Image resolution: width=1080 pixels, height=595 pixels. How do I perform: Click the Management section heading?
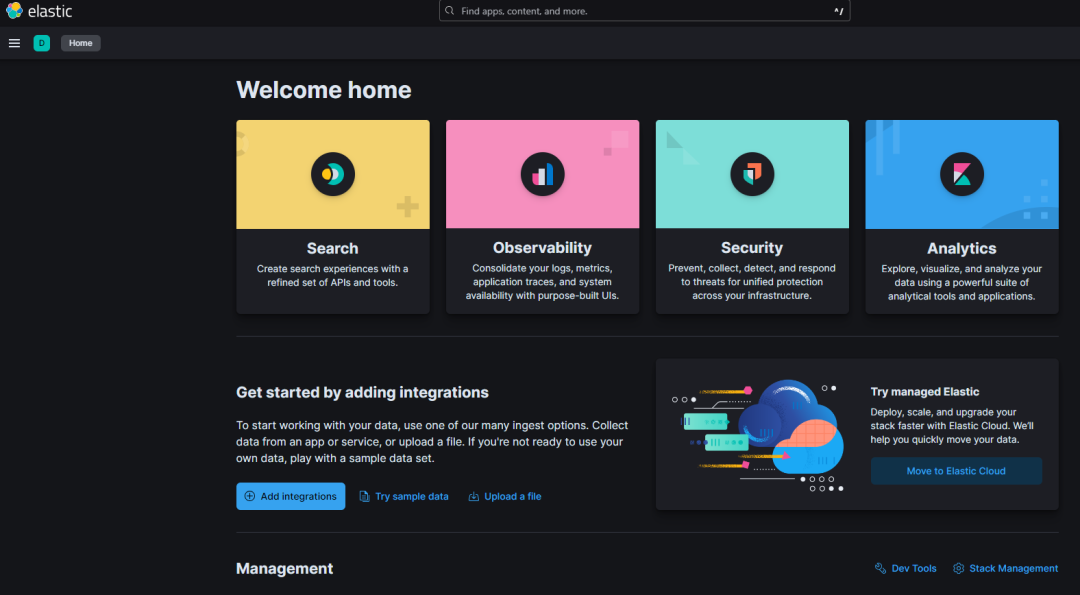point(284,568)
